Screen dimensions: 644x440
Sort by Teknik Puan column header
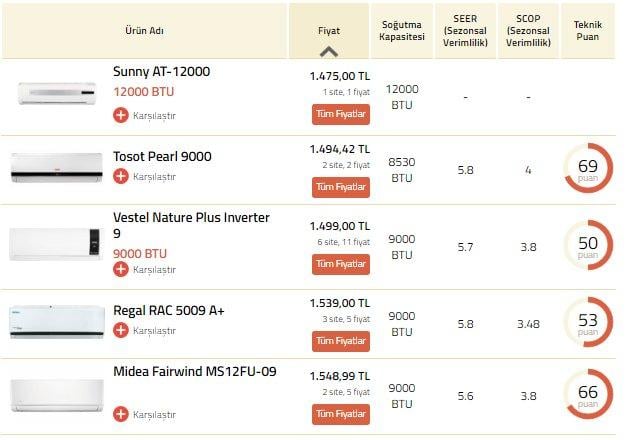point(588,30)
